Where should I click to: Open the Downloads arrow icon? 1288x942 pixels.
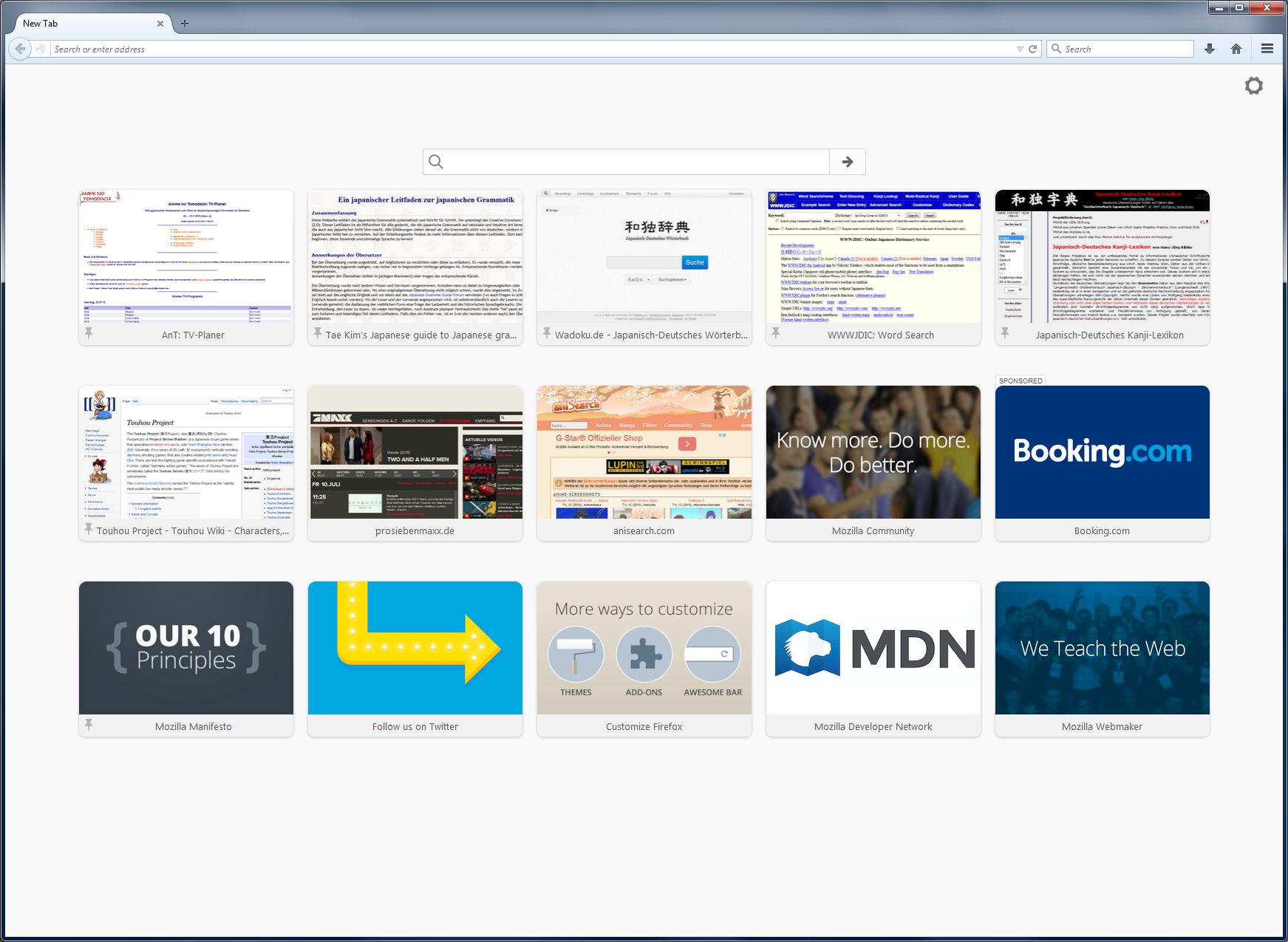point(1210,49)
